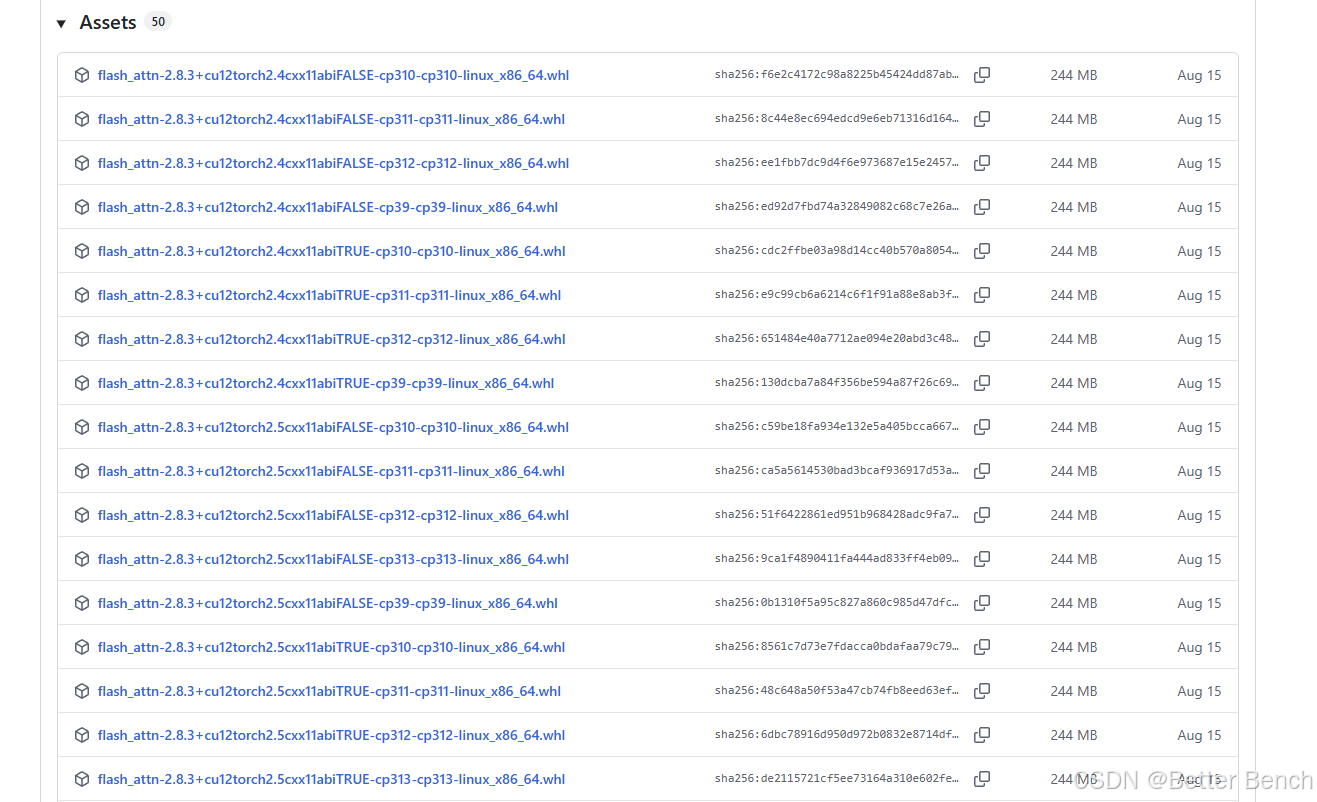Click package icon beside torch2.5 abiTRUE cp310 wheel

pyautogui.click(x=82, y=647)
